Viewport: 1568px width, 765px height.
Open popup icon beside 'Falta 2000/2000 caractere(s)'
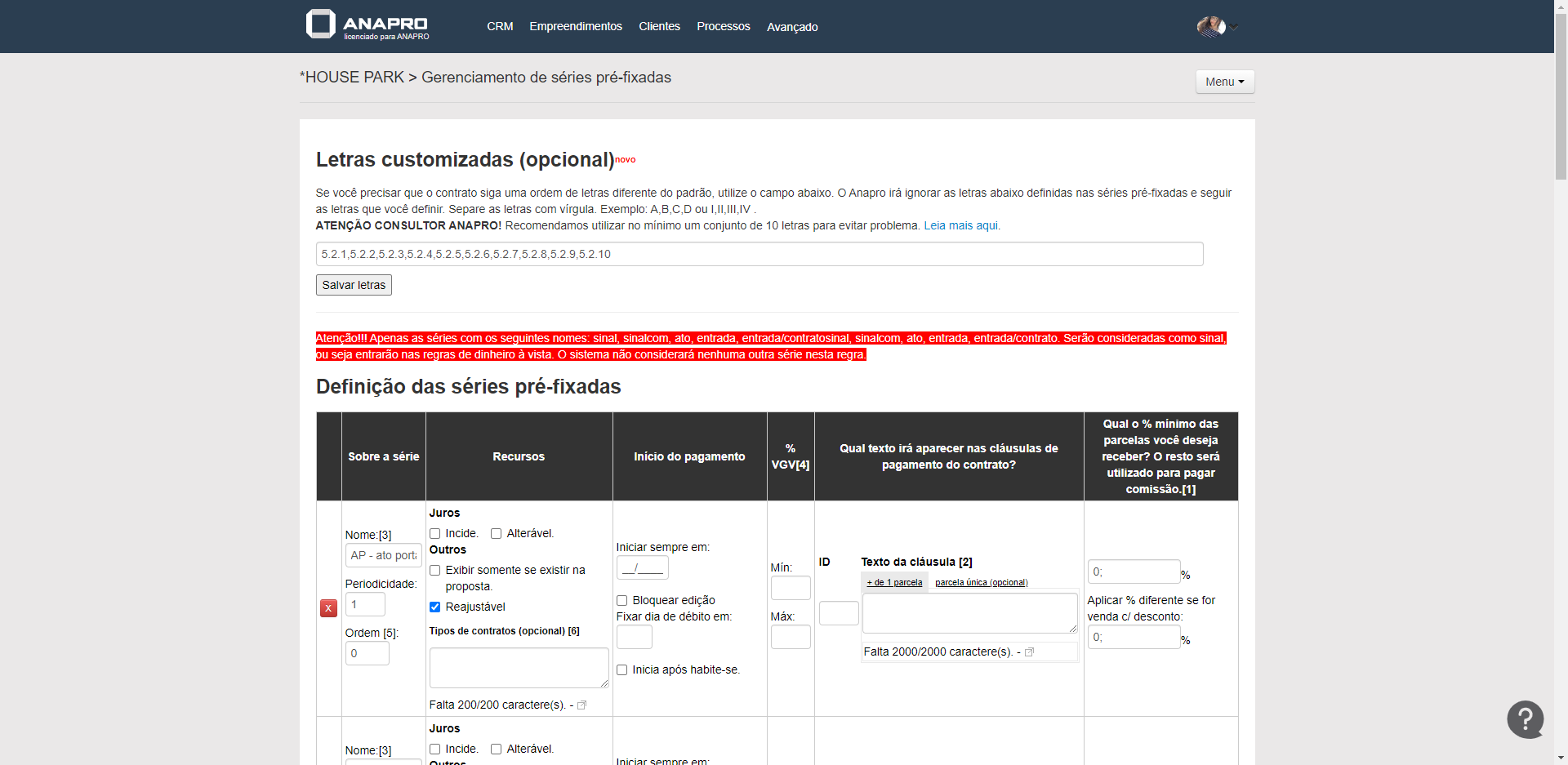1029,652
